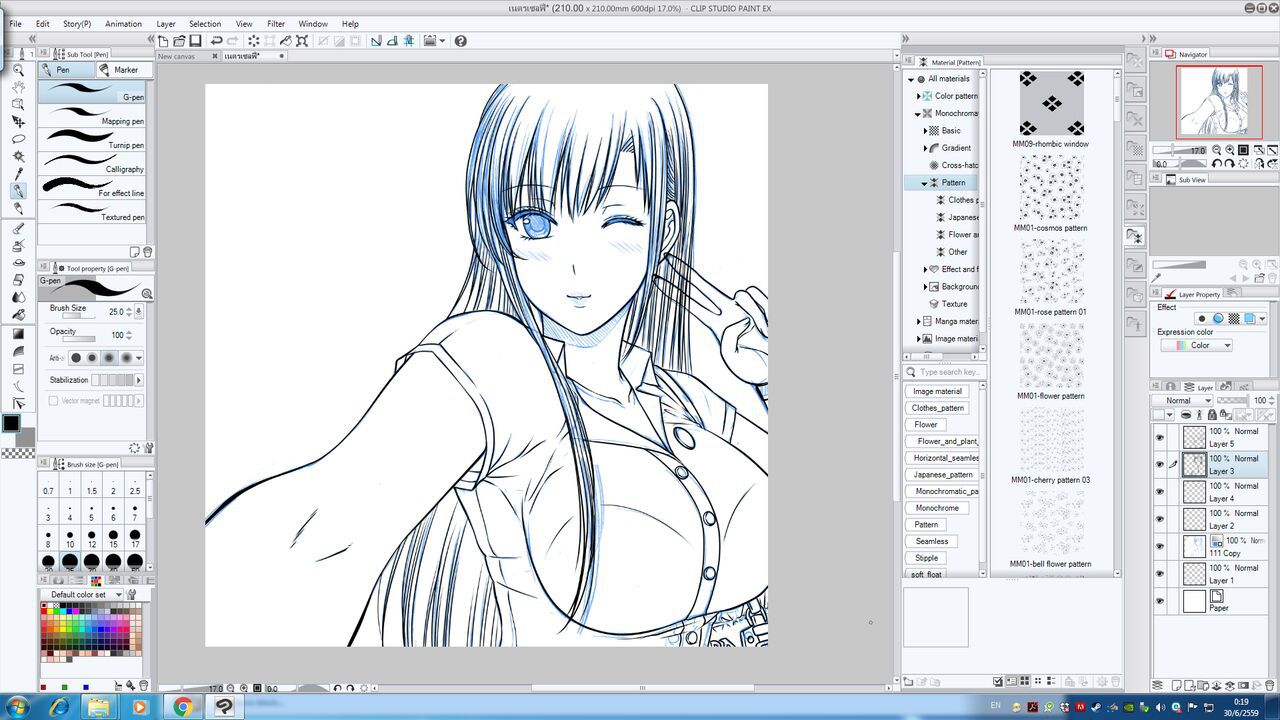This screenshot has width=1280, height=720.
Task: Click the Stipple tag button
Action: coord(927,558)
